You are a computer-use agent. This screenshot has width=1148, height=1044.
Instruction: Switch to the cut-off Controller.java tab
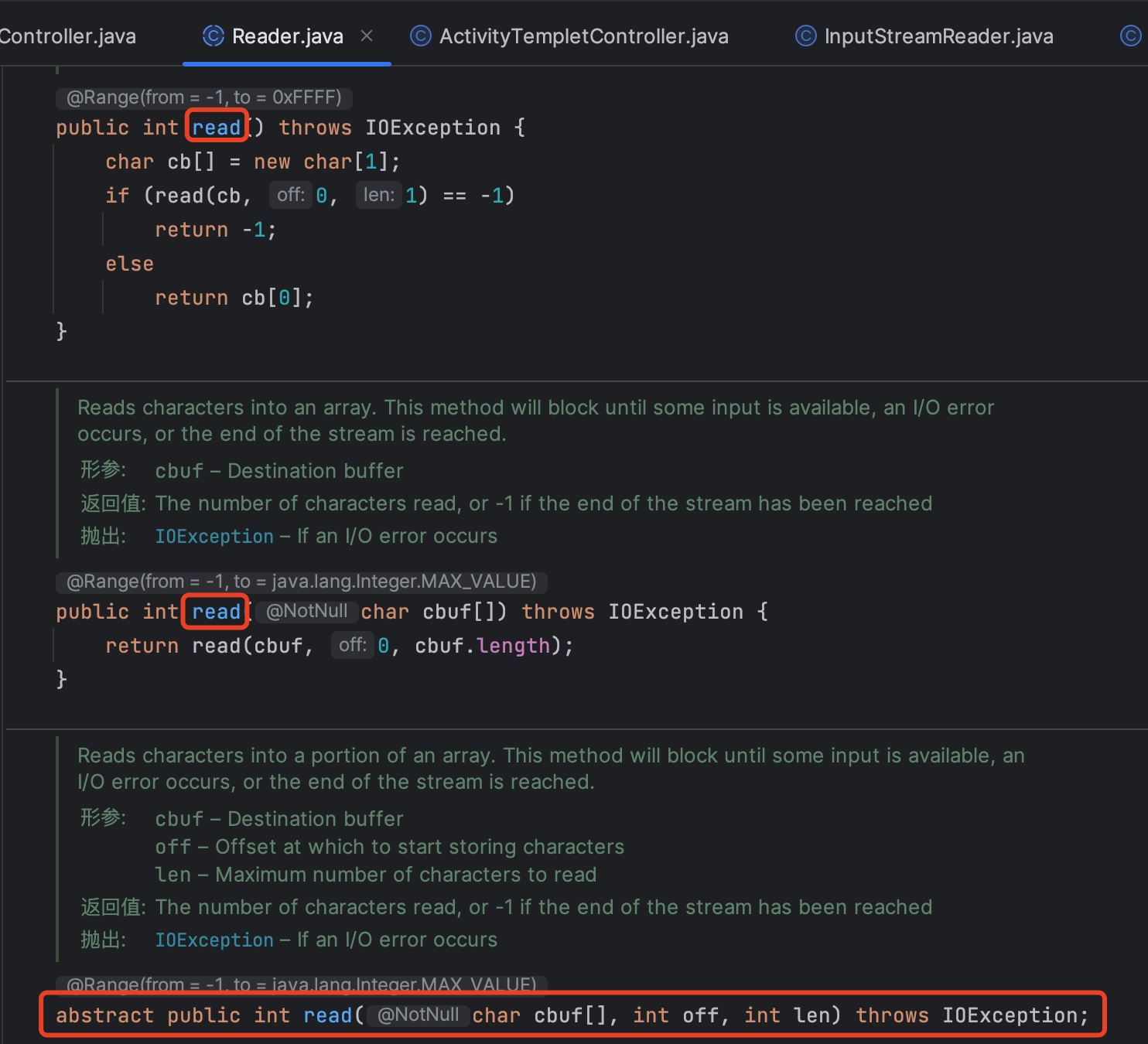67,36
